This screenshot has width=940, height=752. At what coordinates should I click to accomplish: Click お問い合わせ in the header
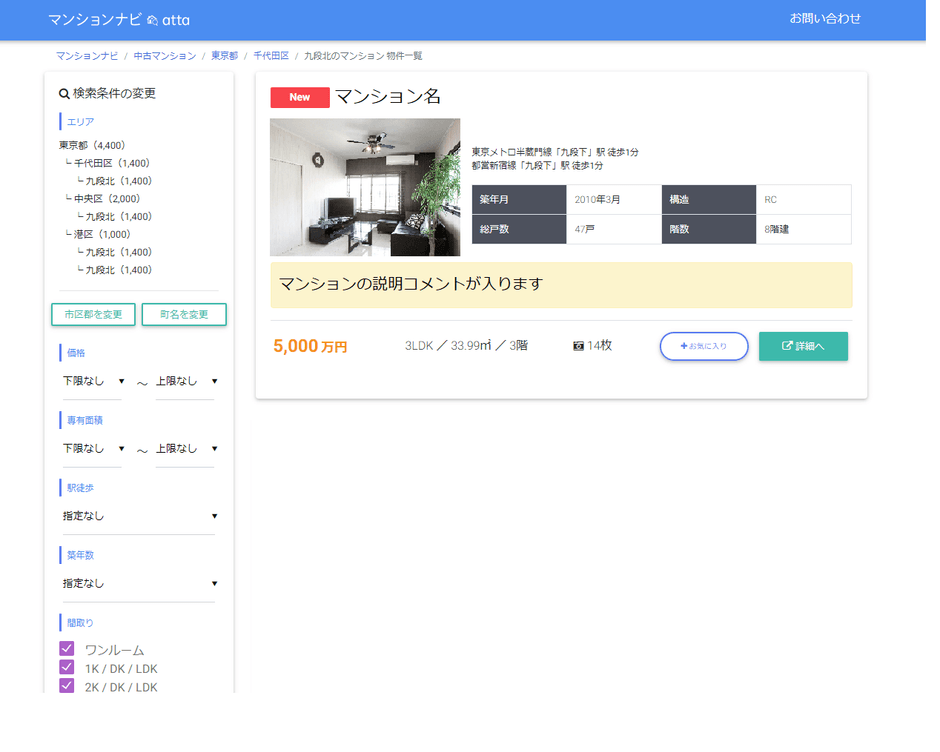click(824, 19)
